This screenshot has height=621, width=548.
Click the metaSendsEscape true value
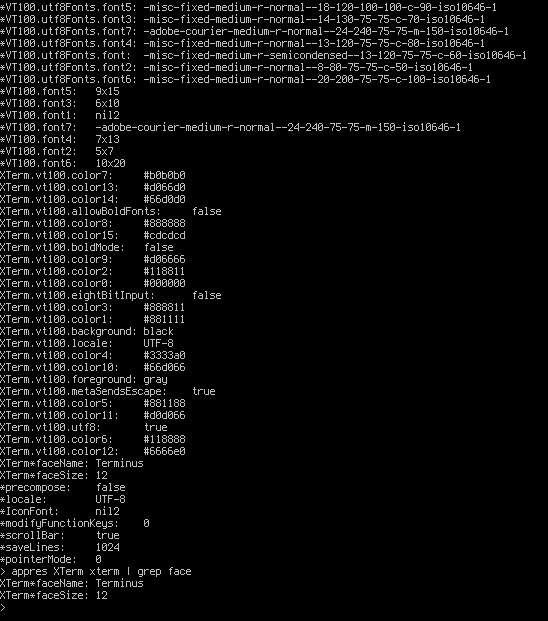(x=204, y=391)
